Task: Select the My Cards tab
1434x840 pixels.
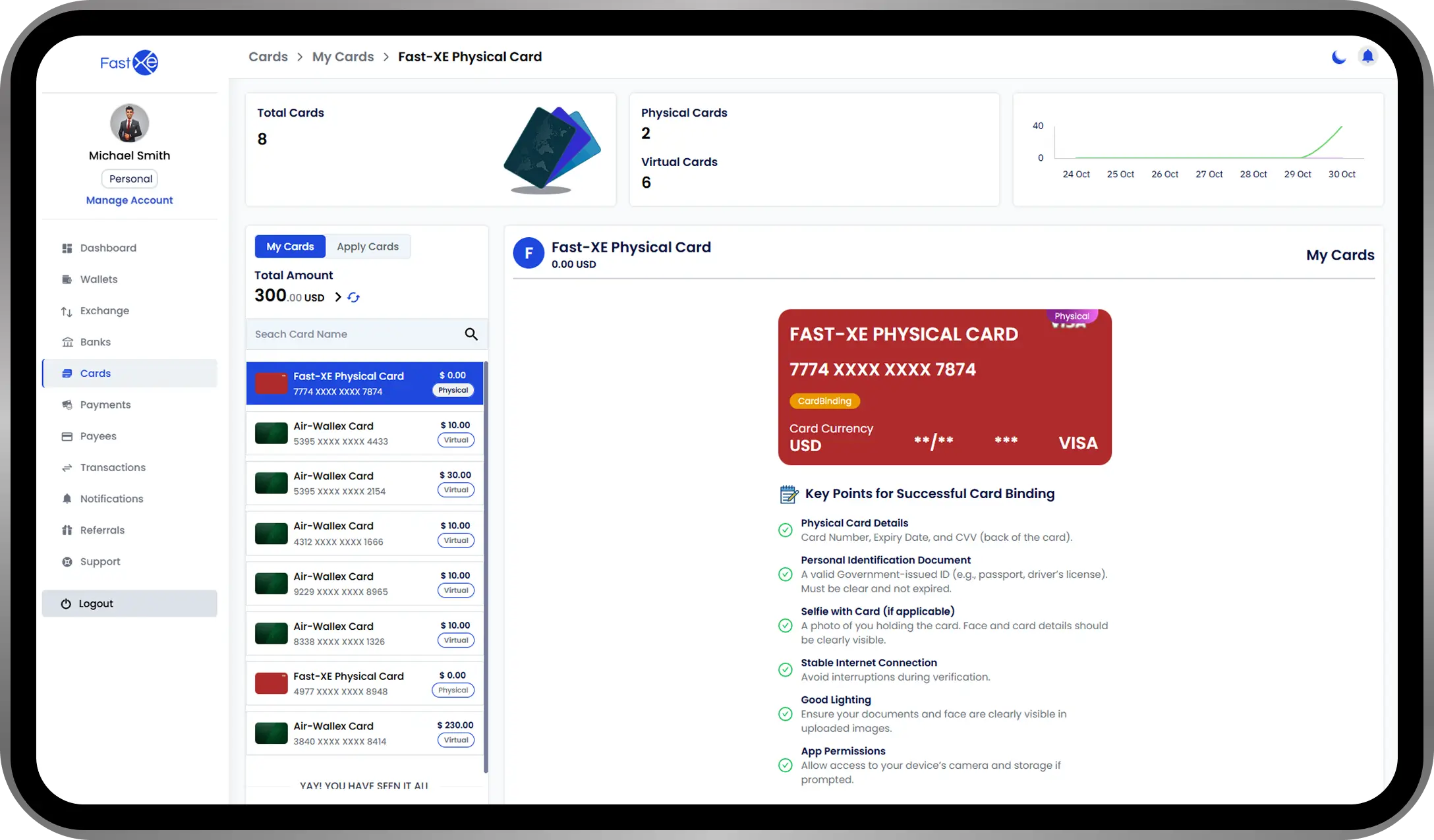Action: [290, 246]
